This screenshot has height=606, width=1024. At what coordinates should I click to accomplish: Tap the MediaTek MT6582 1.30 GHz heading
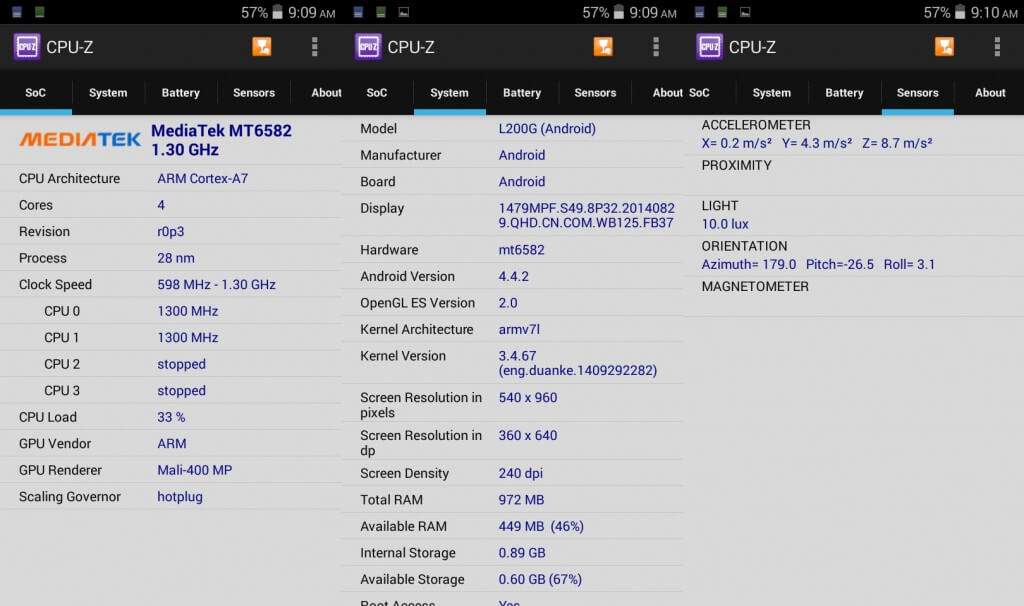[221, 140]
